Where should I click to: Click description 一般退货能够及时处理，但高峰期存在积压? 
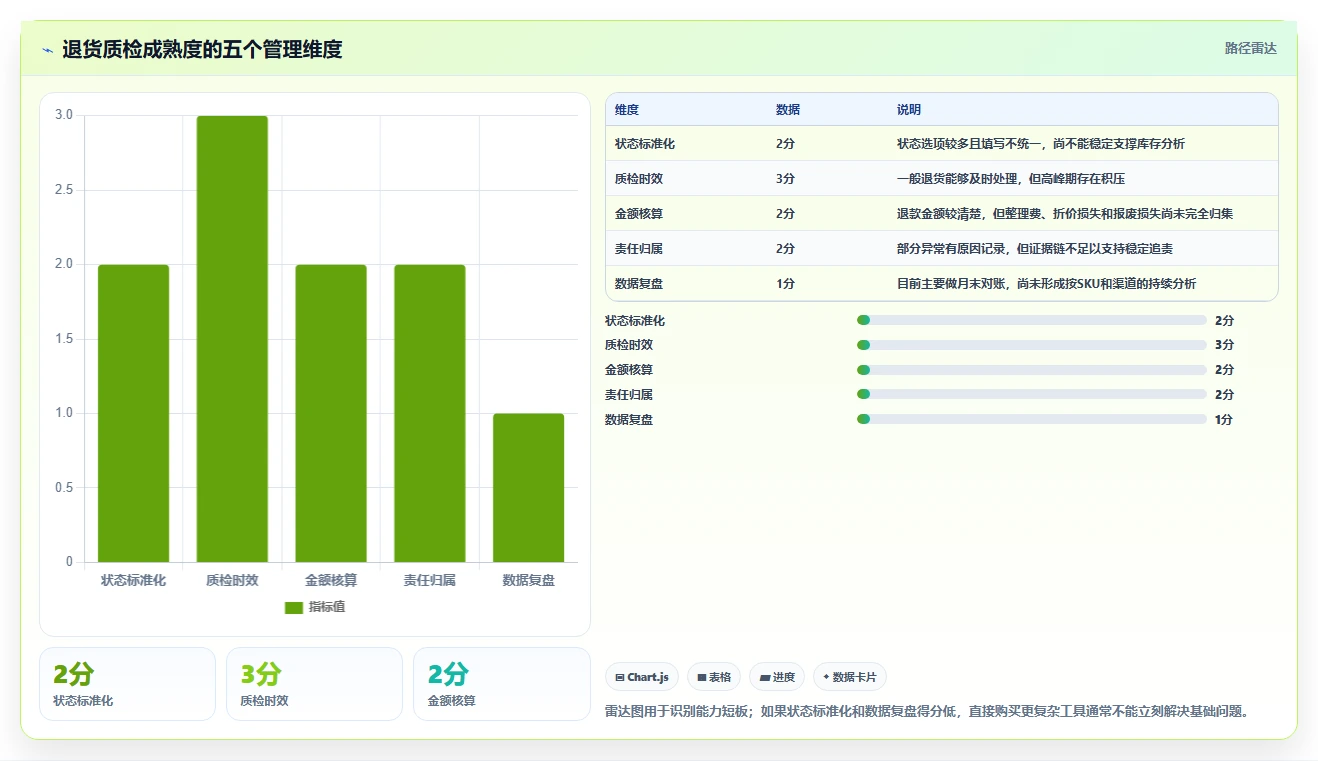pyautogui.click(x=1011, y=179)
